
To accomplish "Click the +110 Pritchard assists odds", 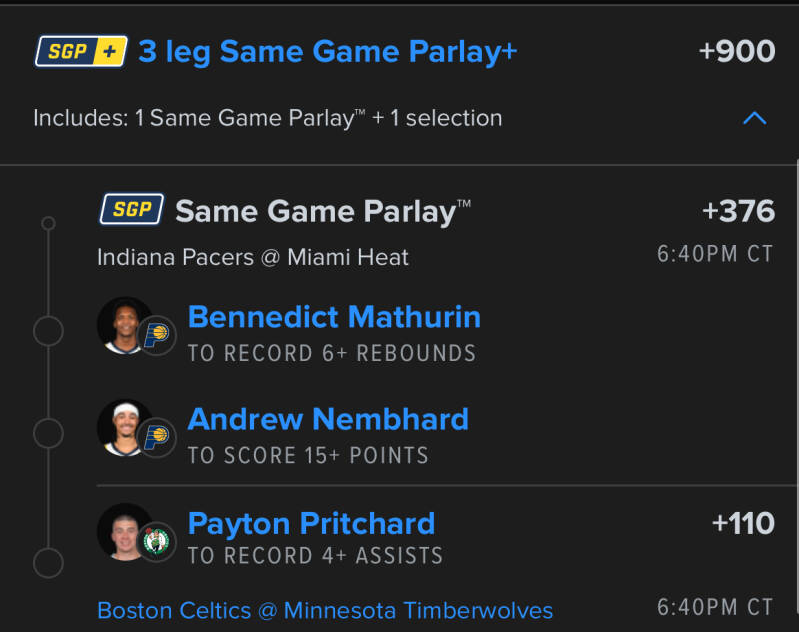I will pos(743,523).
